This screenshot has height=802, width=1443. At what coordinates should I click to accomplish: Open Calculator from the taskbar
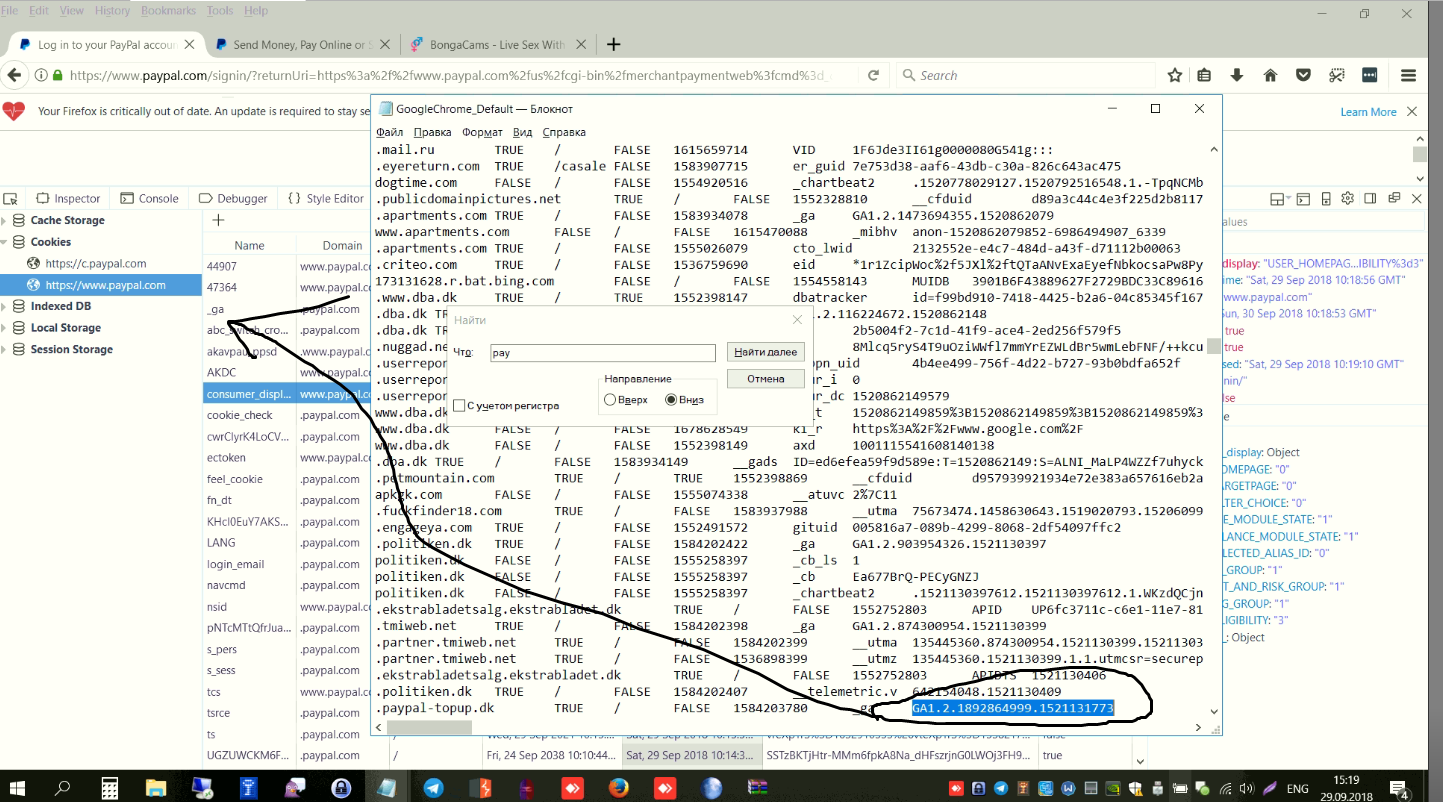(x=111, y=787)
